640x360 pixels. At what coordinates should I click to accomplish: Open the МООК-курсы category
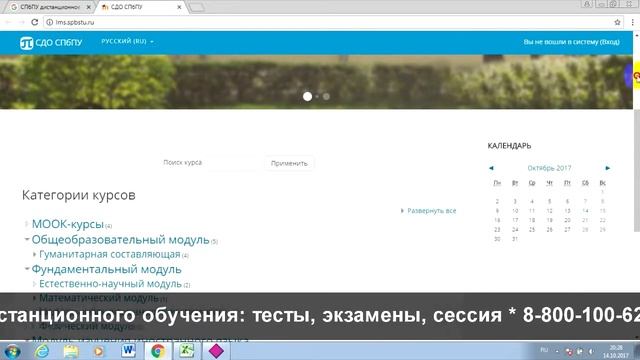tap(68, 224)
